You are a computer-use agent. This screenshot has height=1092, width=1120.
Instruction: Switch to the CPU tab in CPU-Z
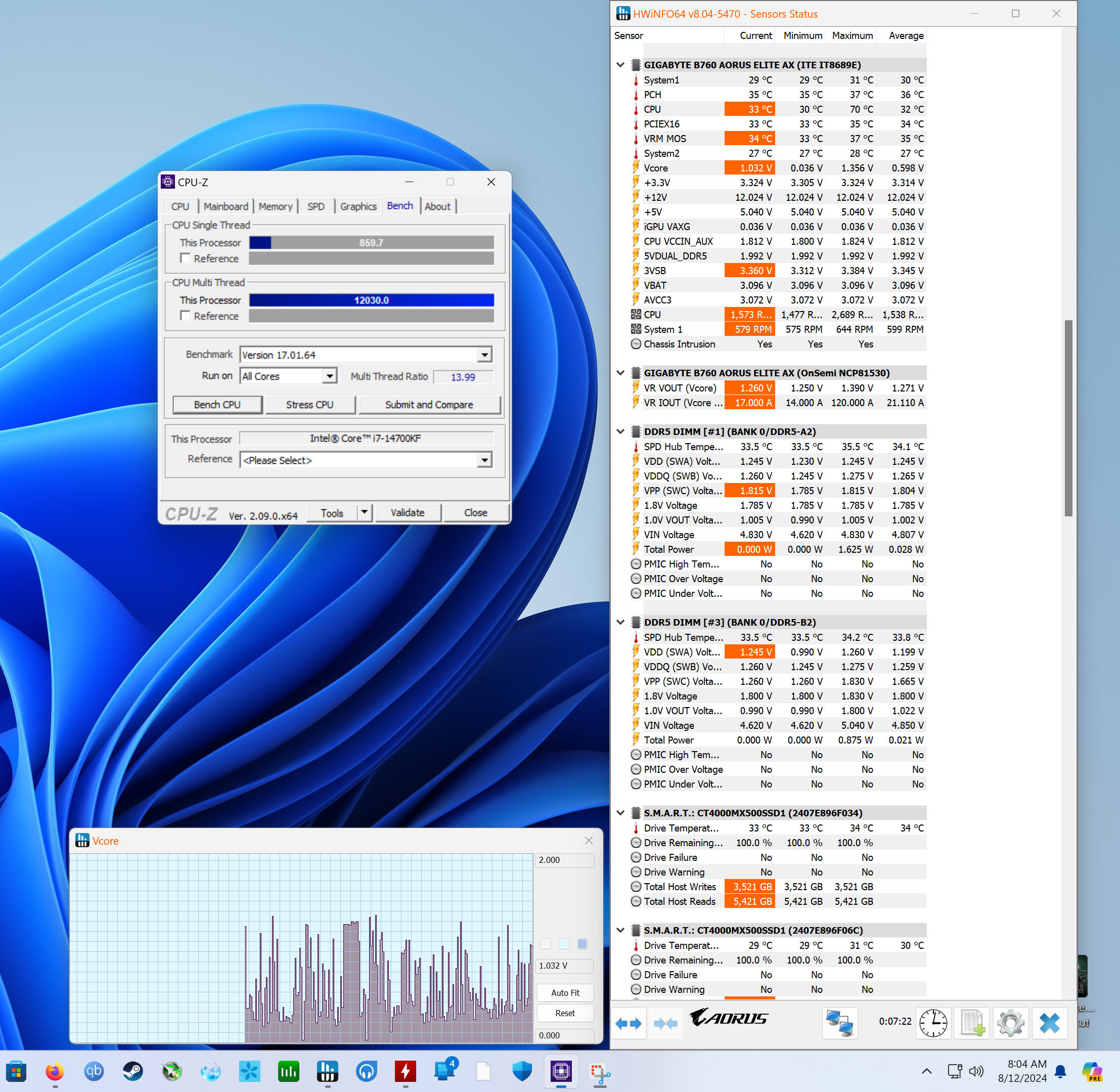pyautogui.click(x=180, y=206)
